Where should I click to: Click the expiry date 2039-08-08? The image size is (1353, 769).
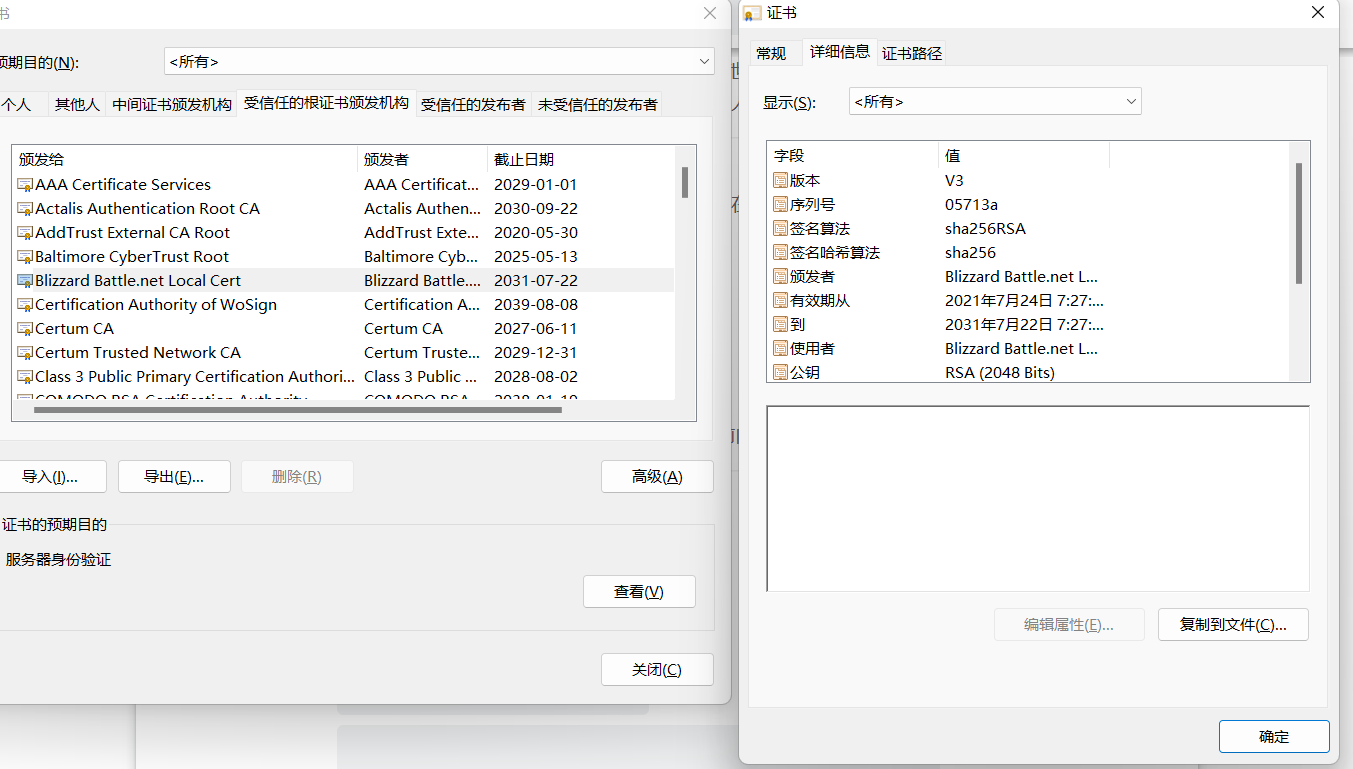coord(536,305)
